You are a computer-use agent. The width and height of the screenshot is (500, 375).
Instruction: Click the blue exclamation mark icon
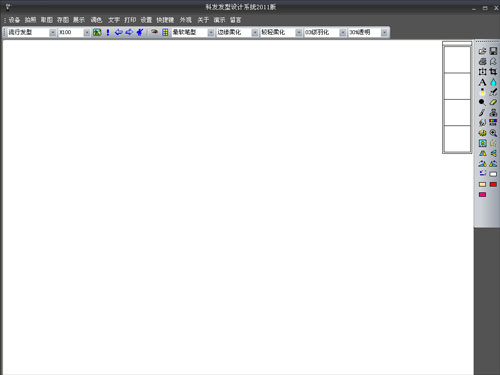[108, 32]
